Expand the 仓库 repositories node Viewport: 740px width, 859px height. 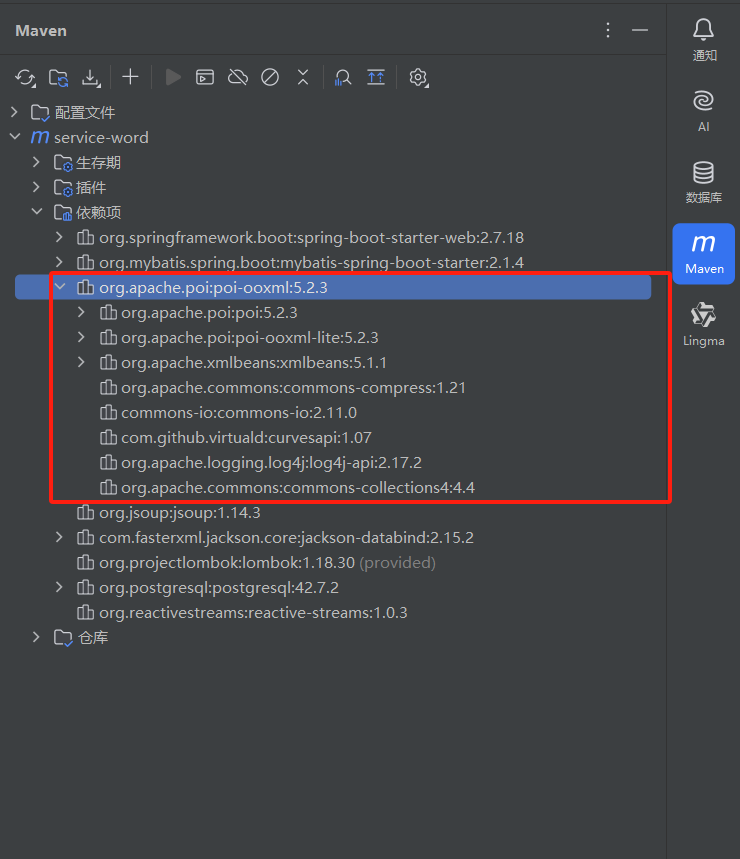pos(37,637)
